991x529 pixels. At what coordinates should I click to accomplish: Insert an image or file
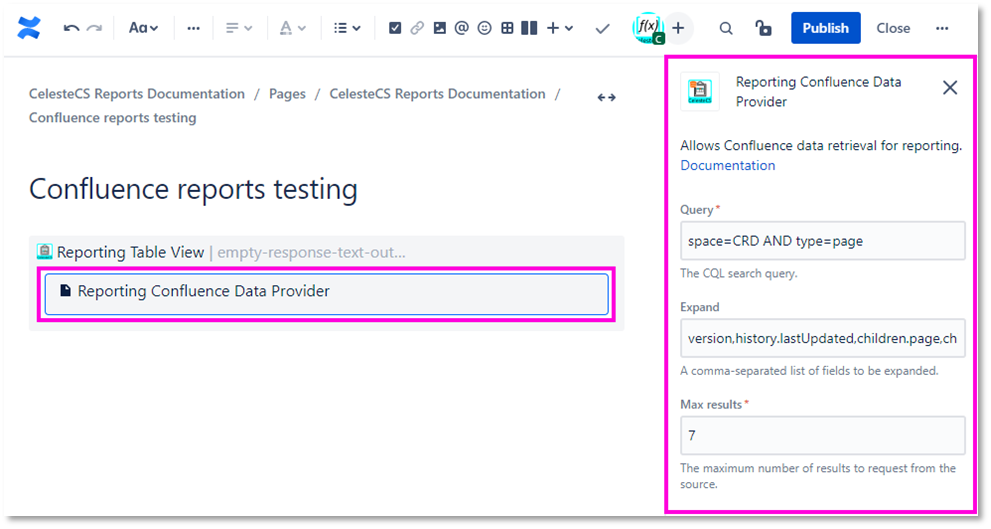[439, 28]
